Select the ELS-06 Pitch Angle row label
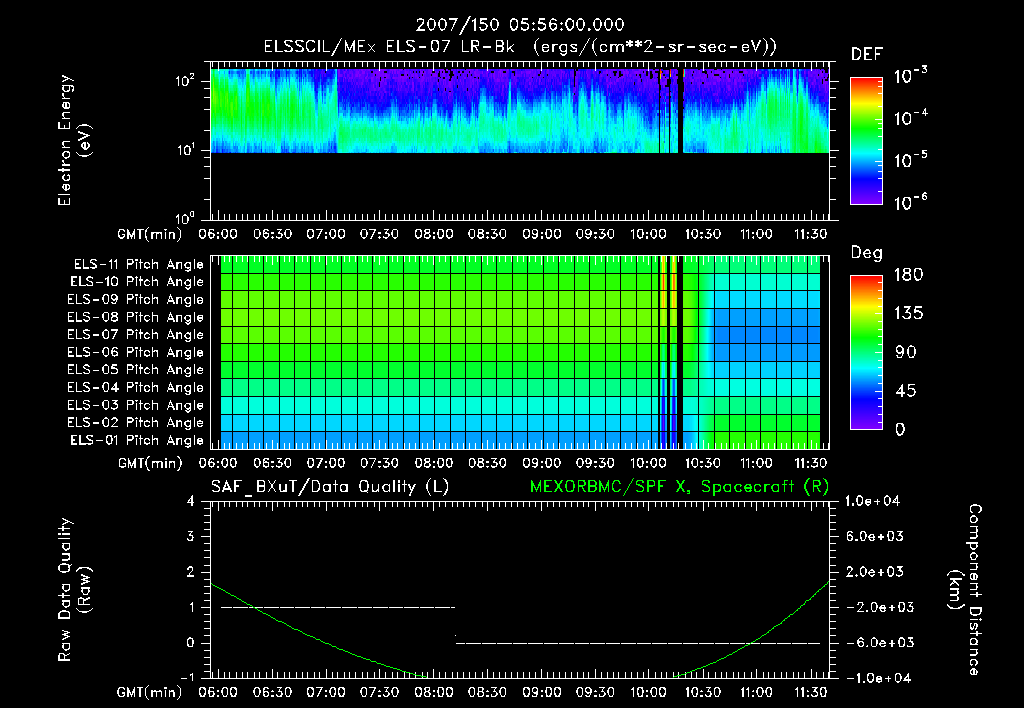The height and width of the screenshot is (708, 1024). (x=136, y=352)
